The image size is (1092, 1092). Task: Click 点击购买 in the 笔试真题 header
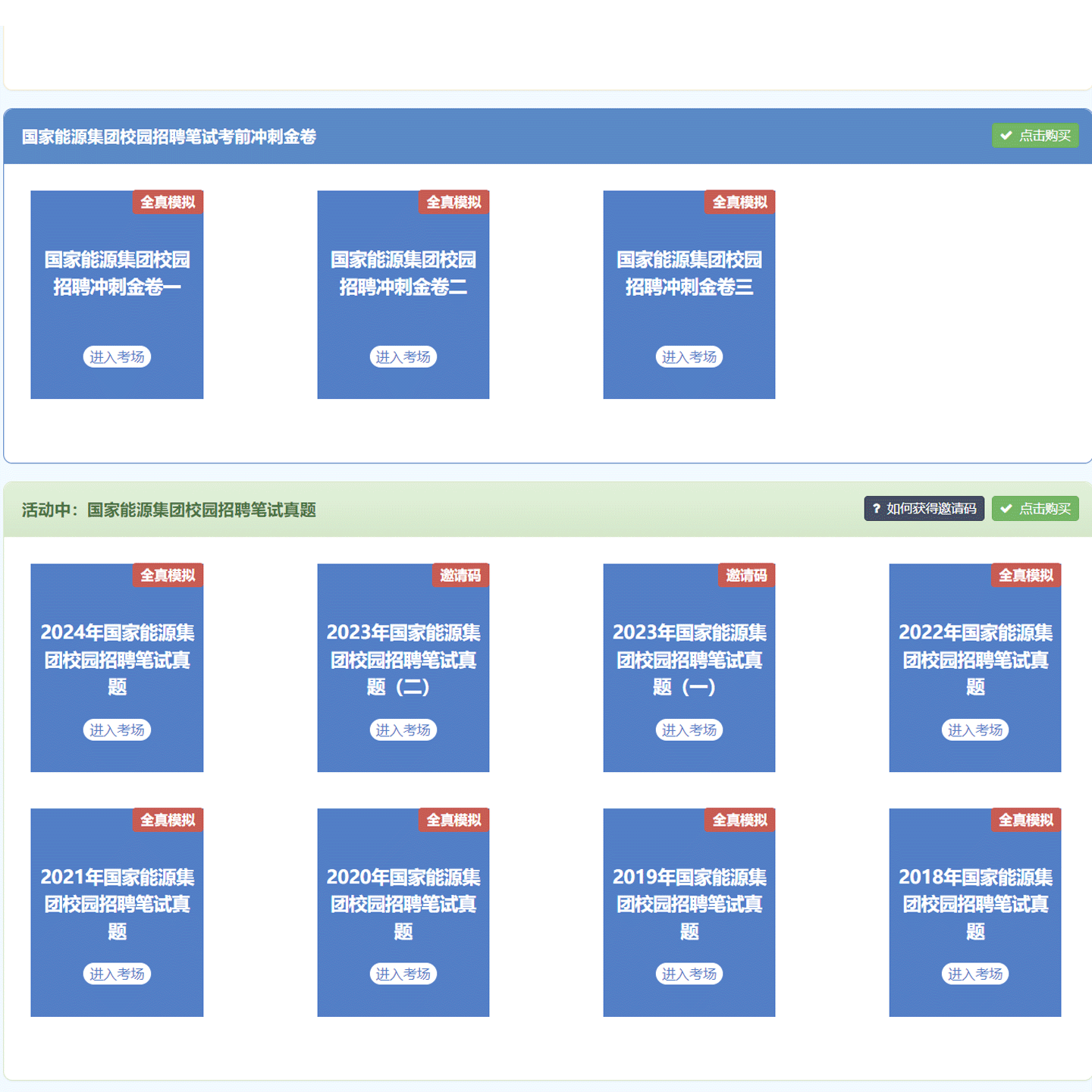1035,509
